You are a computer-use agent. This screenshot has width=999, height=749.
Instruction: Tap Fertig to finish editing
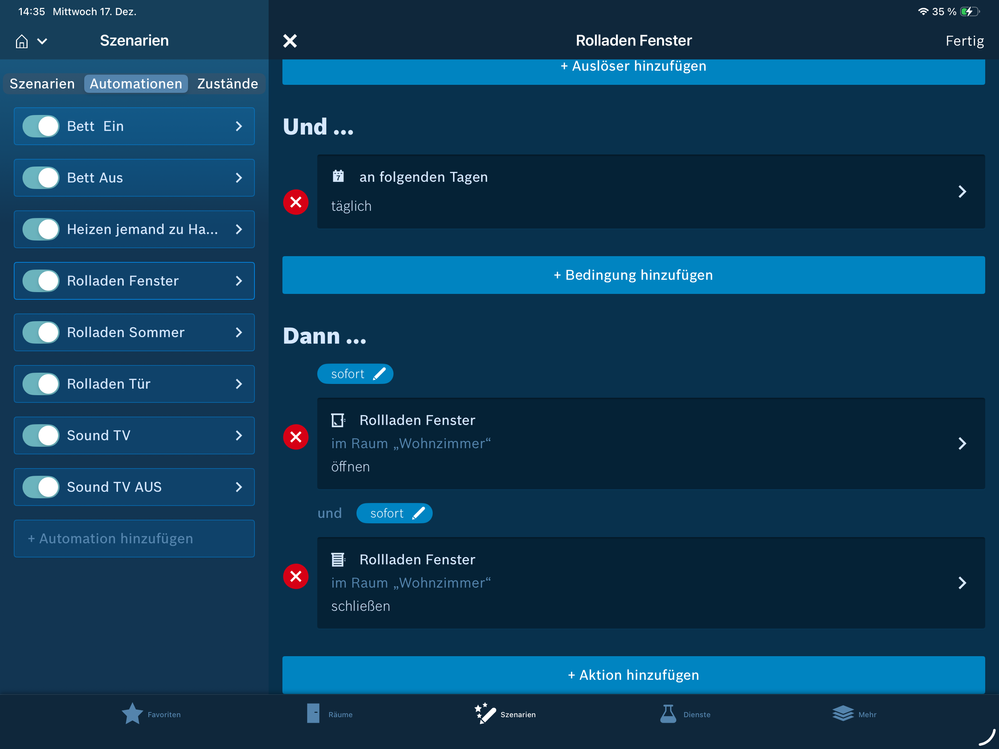coord(964,41)
